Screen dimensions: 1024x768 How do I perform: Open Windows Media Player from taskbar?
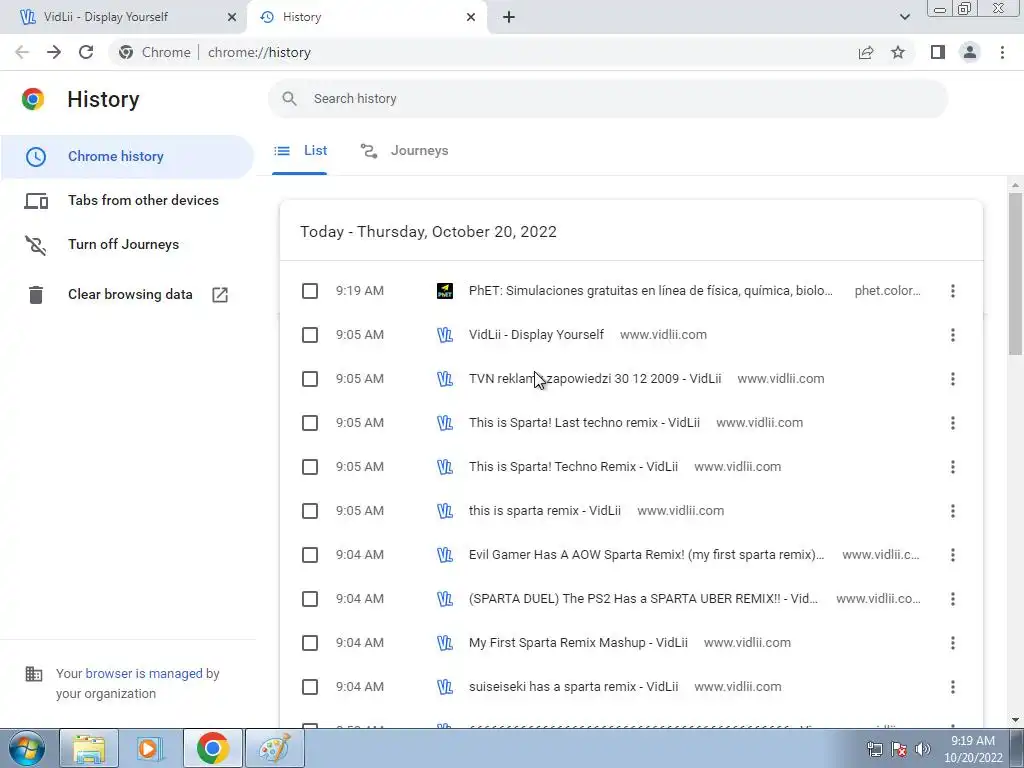click(x=149, y=748)
